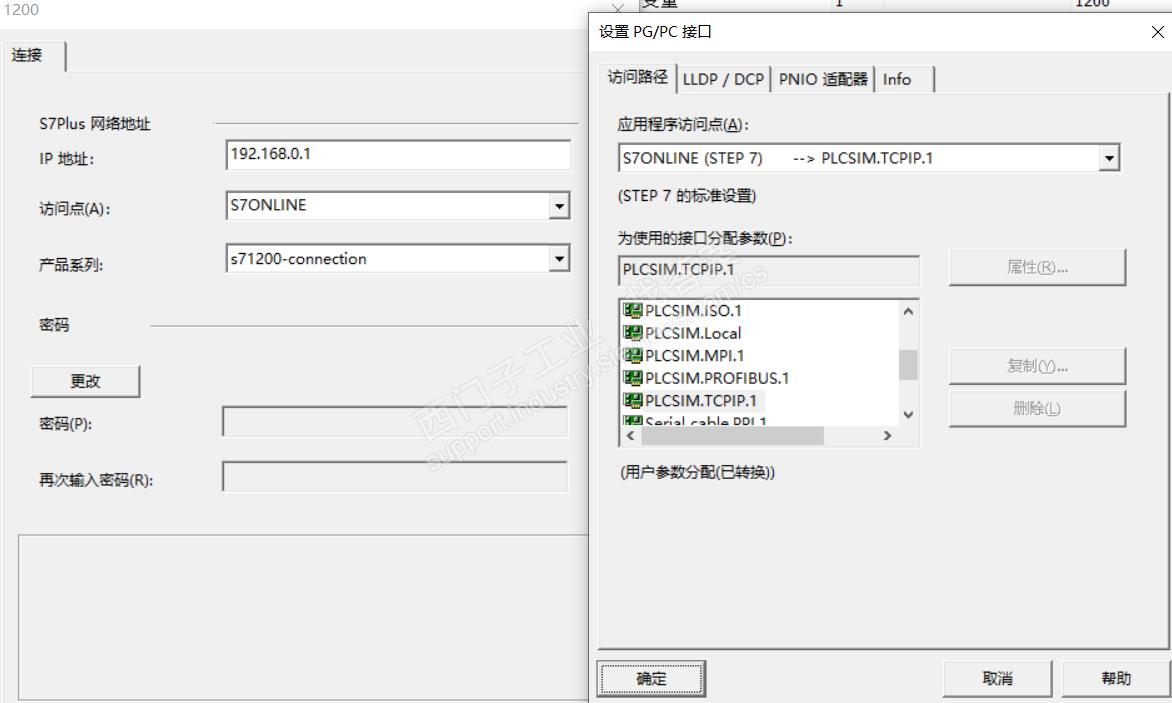Screen dimensions: 1172x703
Task: Click the PLCSIM.PROFIBUS.1 interface icon
Action: click(632, 378)
